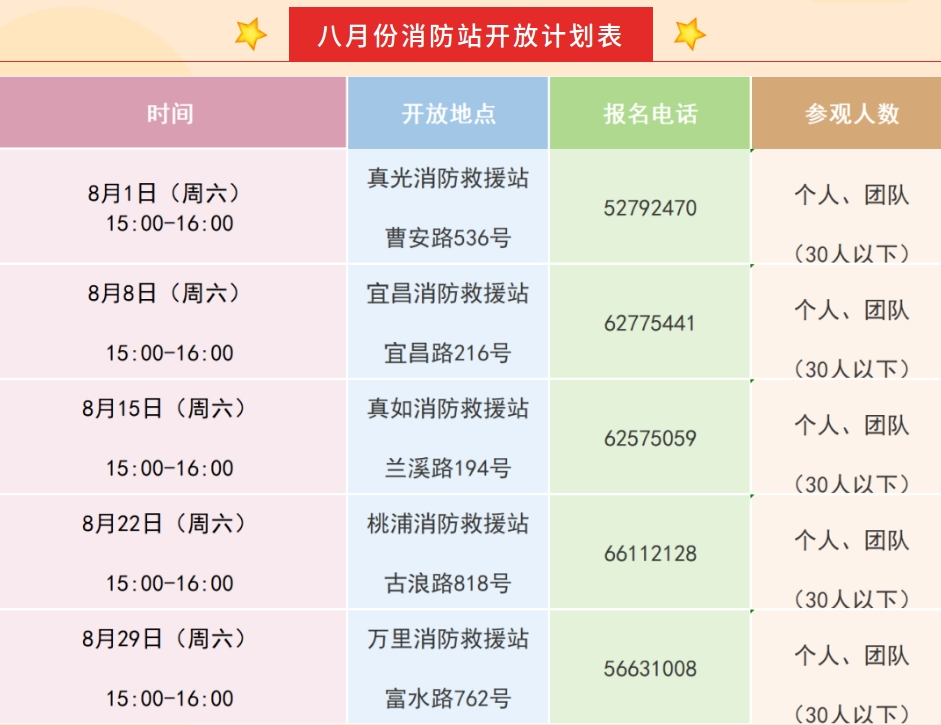Select phone number 56631008
Image resolution: width=941 pixels, height=725 pixels.
click(650, 669)
